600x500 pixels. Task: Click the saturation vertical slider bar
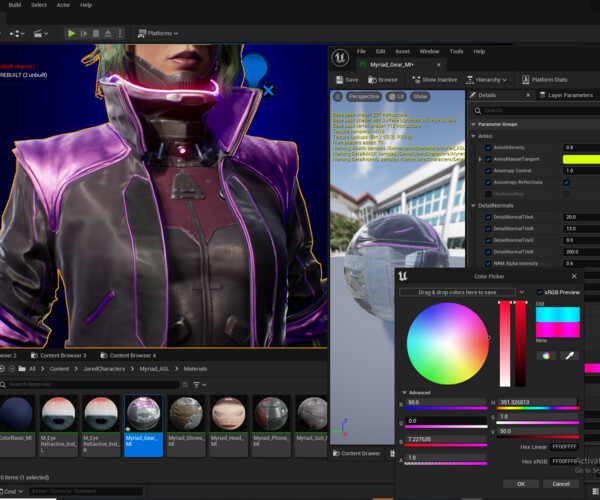pyautogui.click(x=505, y=344)
